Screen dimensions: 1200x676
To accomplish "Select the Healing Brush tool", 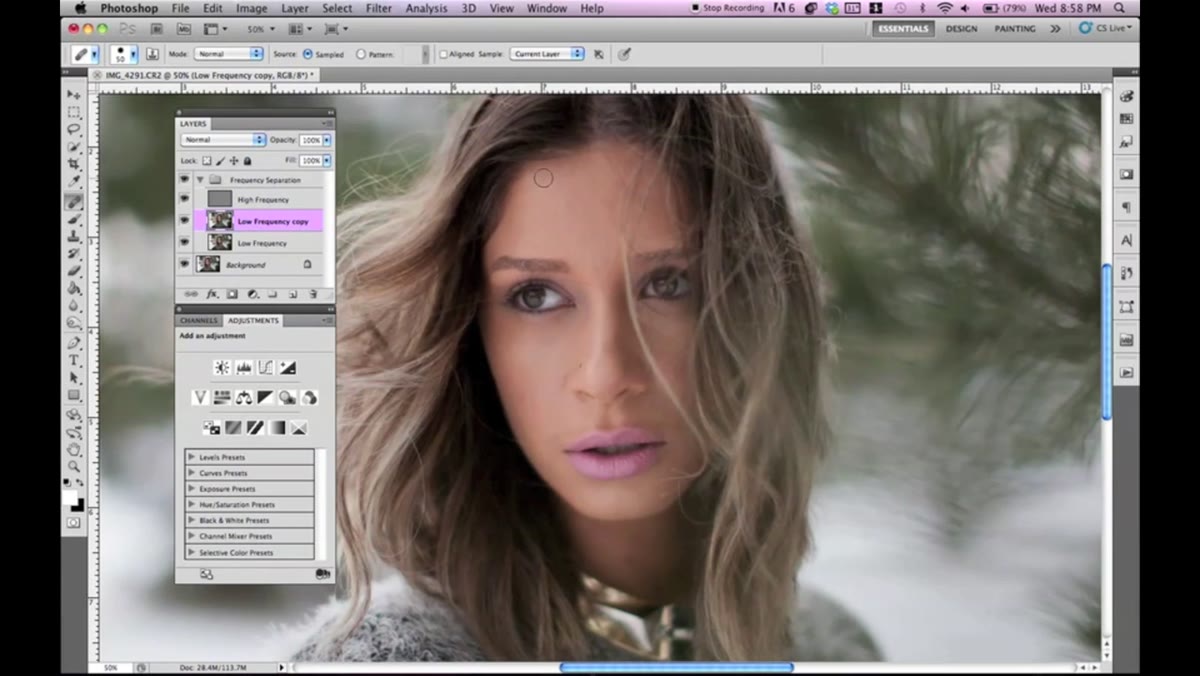I will click(x=74, y=201).
